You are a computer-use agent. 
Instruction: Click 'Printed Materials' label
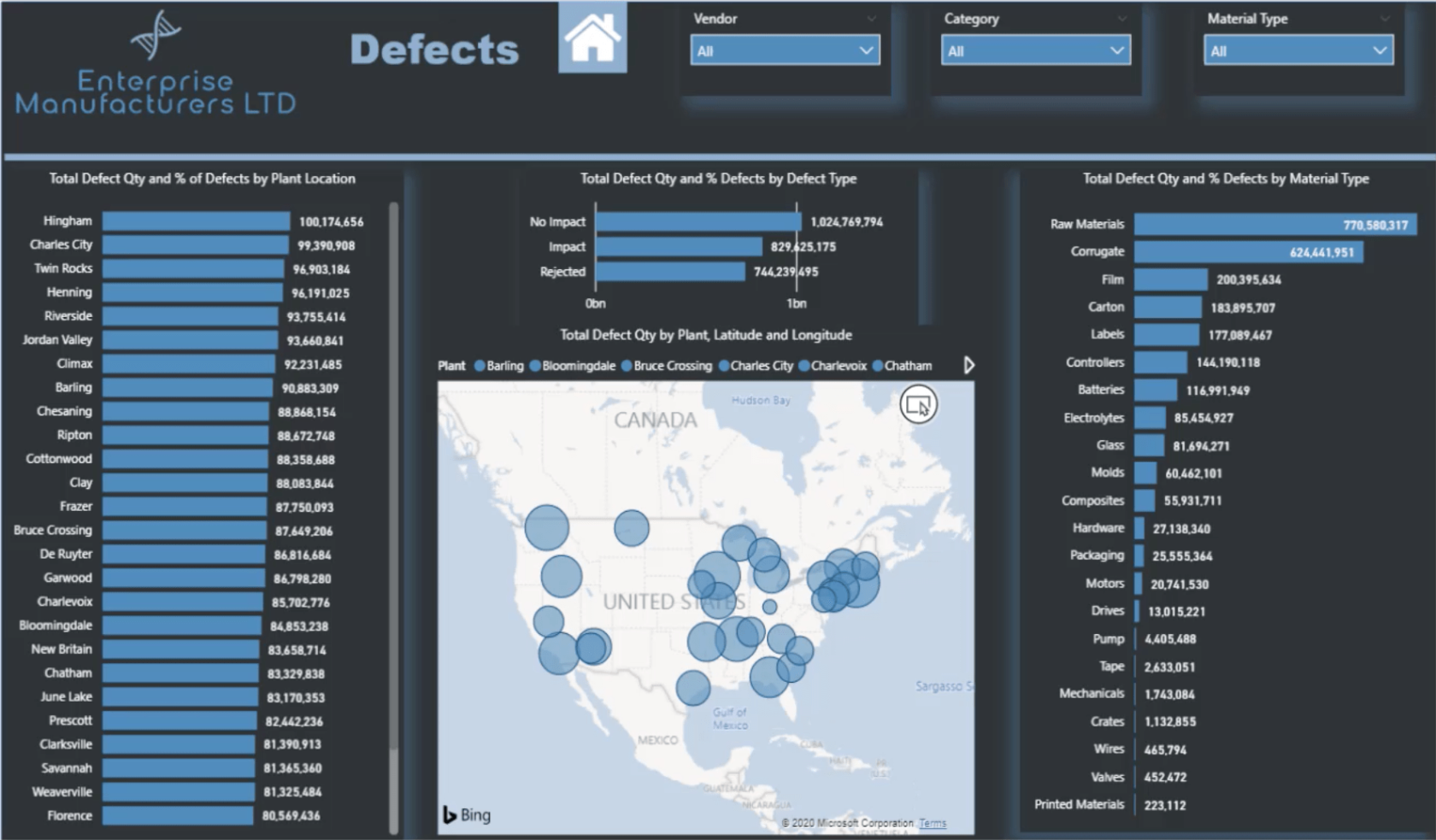pos(1080,804)
